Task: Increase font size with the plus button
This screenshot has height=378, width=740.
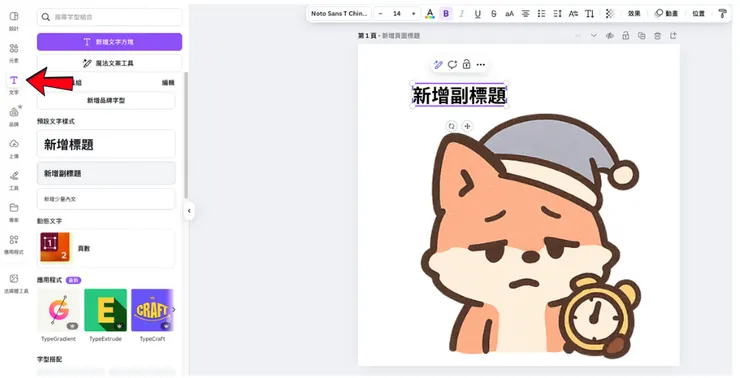Action: coord(413,14)
